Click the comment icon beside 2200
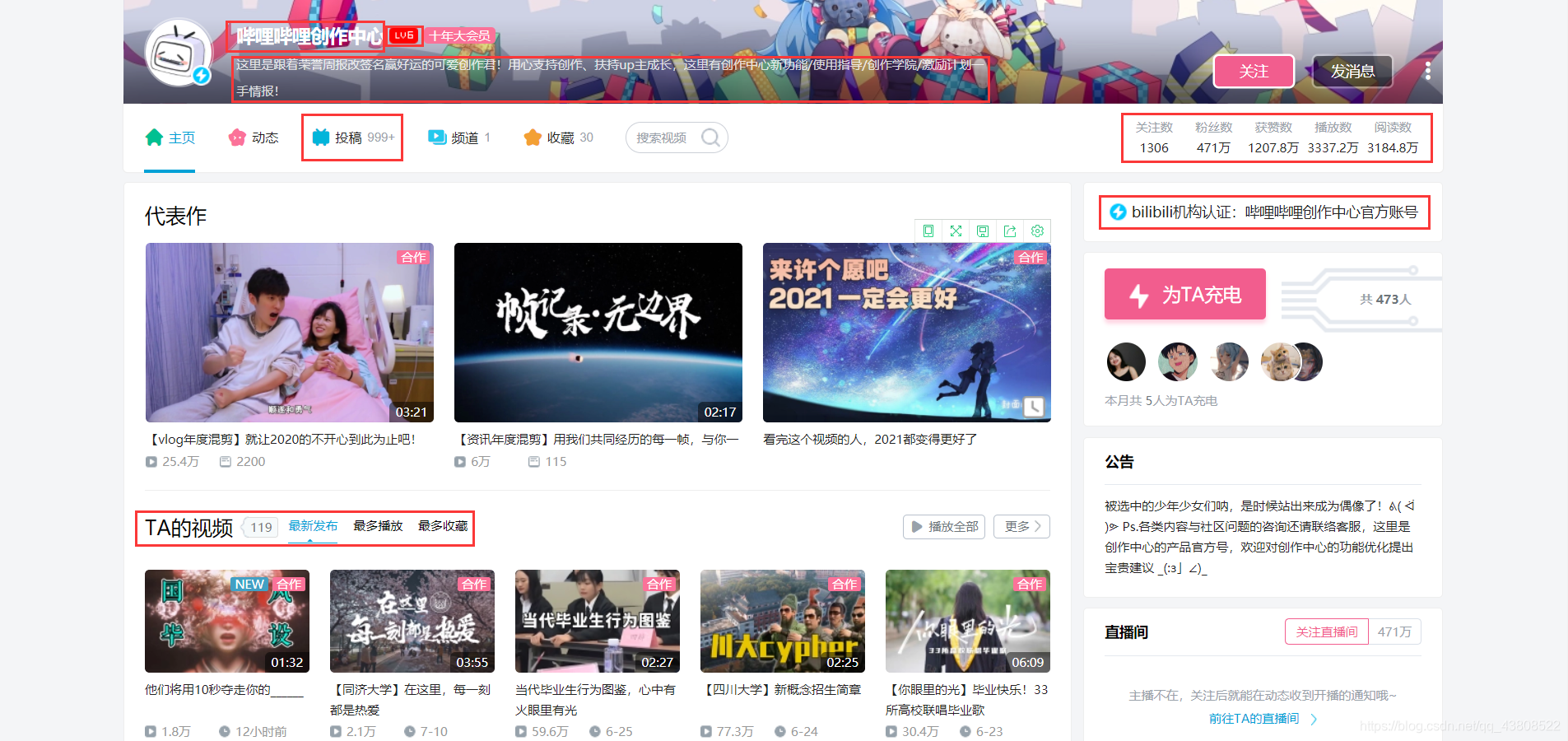The height and width of the screenshot is (741, 1568). click(225, 462)
